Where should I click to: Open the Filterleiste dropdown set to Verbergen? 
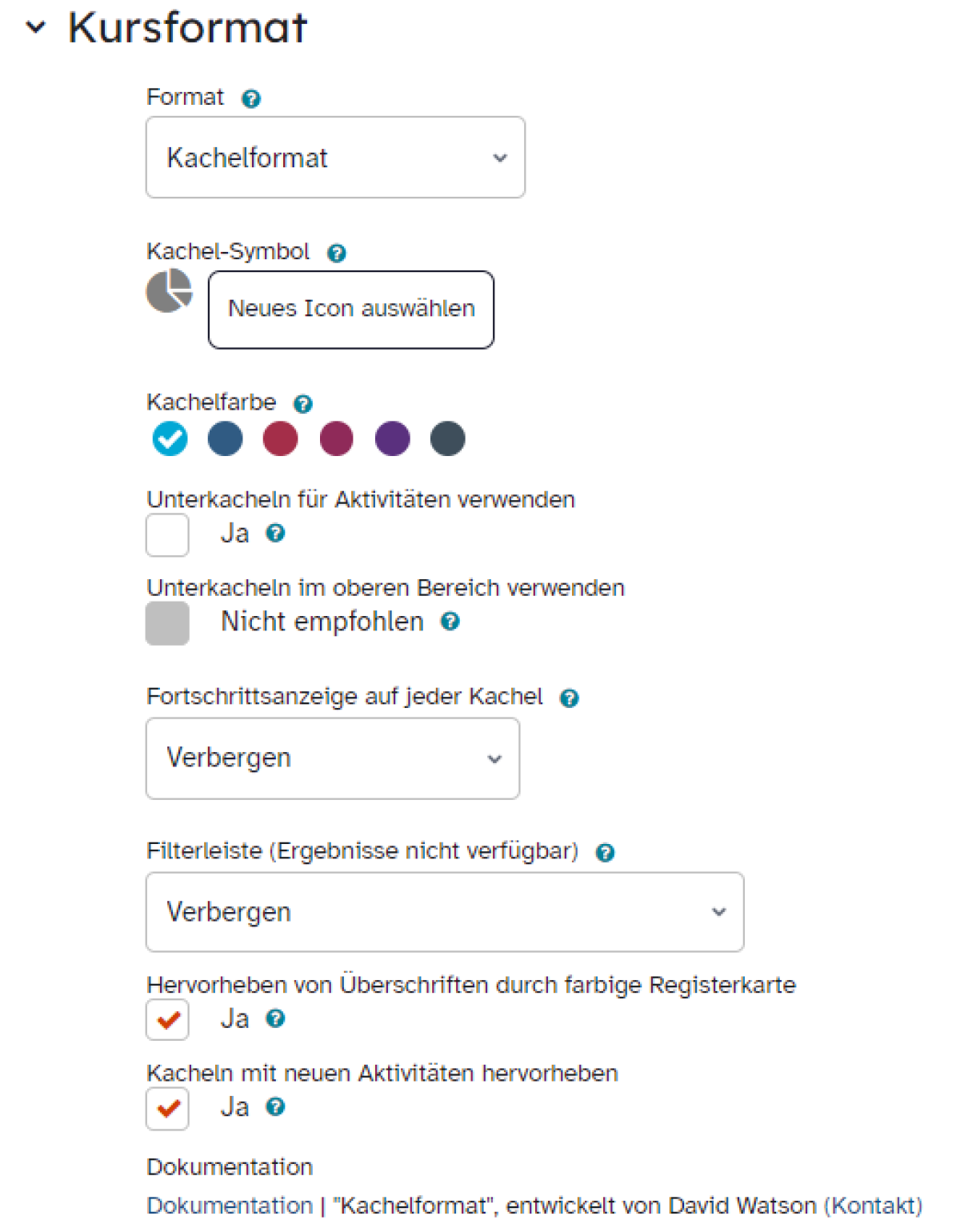(x=445, y=912)
